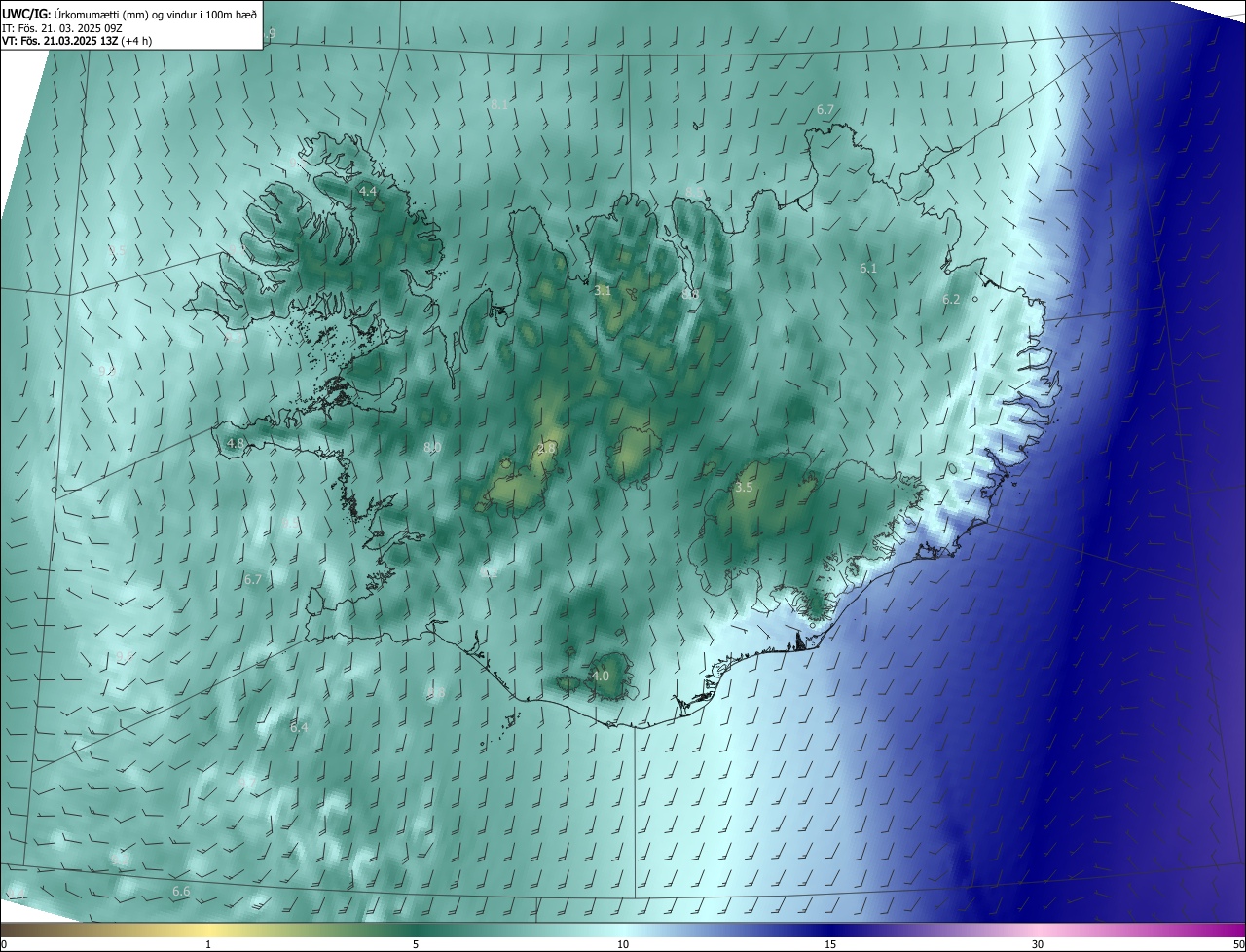Click the 4.8 value label on the map
The height and width of the screenshot is (952, 1246).
[236, 443]
